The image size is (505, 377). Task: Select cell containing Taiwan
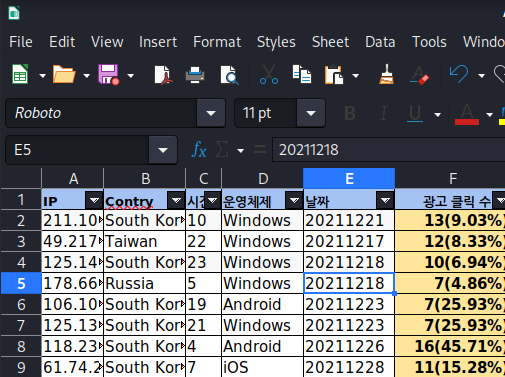click(145, 241)
